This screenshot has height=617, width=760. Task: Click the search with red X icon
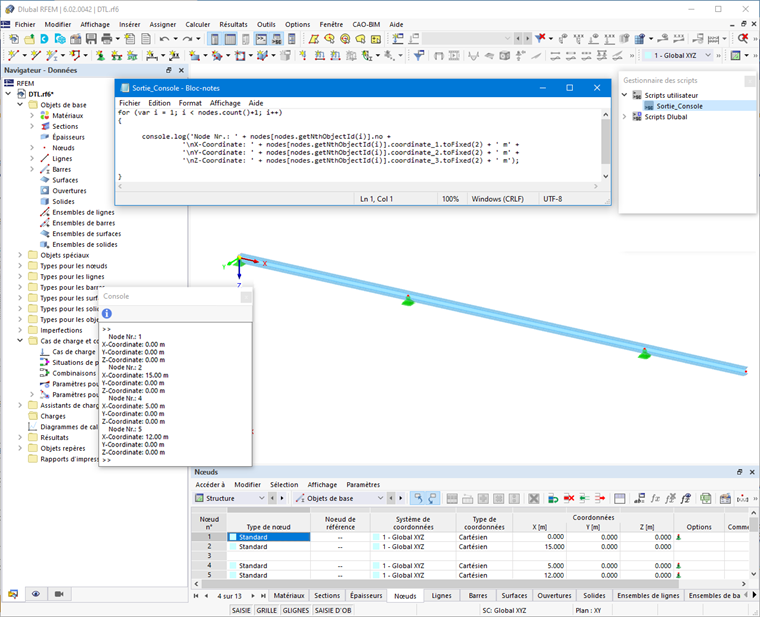pos(743,39)
